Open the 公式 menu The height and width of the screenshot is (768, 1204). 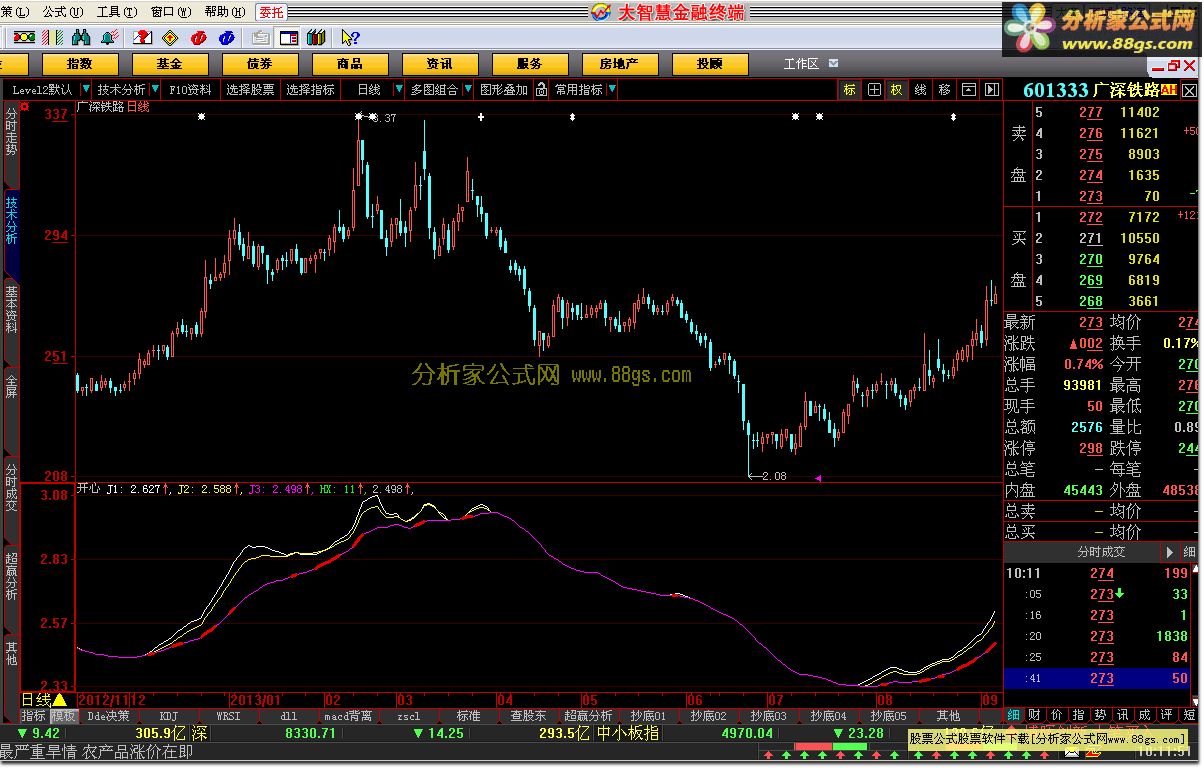[x=62, y=12]
